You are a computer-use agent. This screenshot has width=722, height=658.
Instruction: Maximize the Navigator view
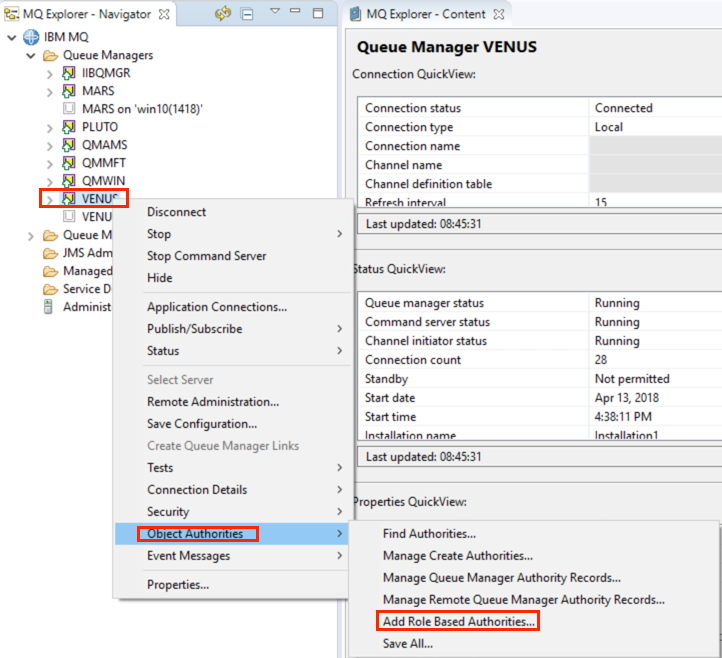[x=318, y=13]
